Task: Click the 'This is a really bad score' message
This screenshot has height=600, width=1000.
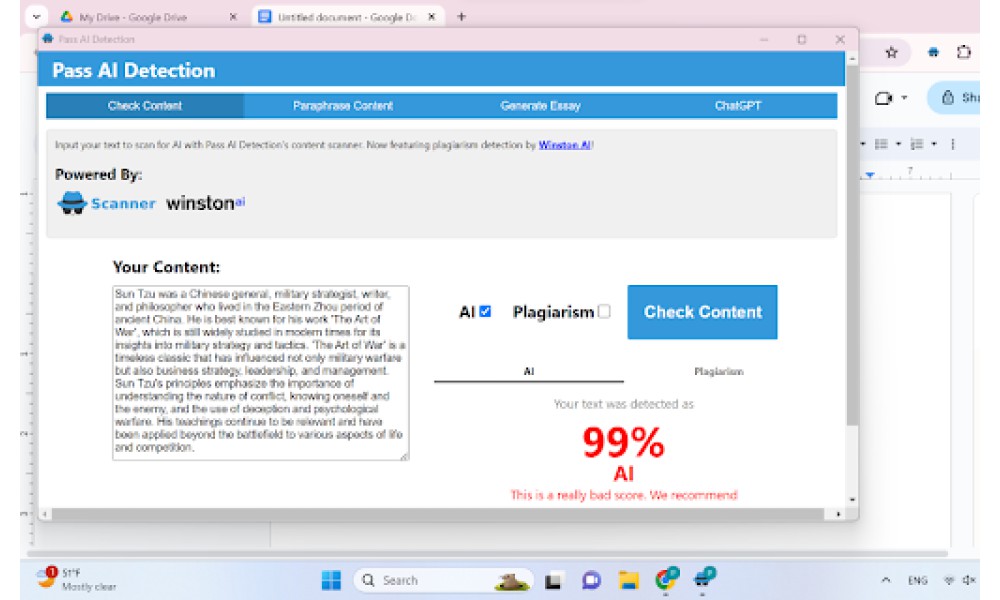Action: [x=624, y=495]
